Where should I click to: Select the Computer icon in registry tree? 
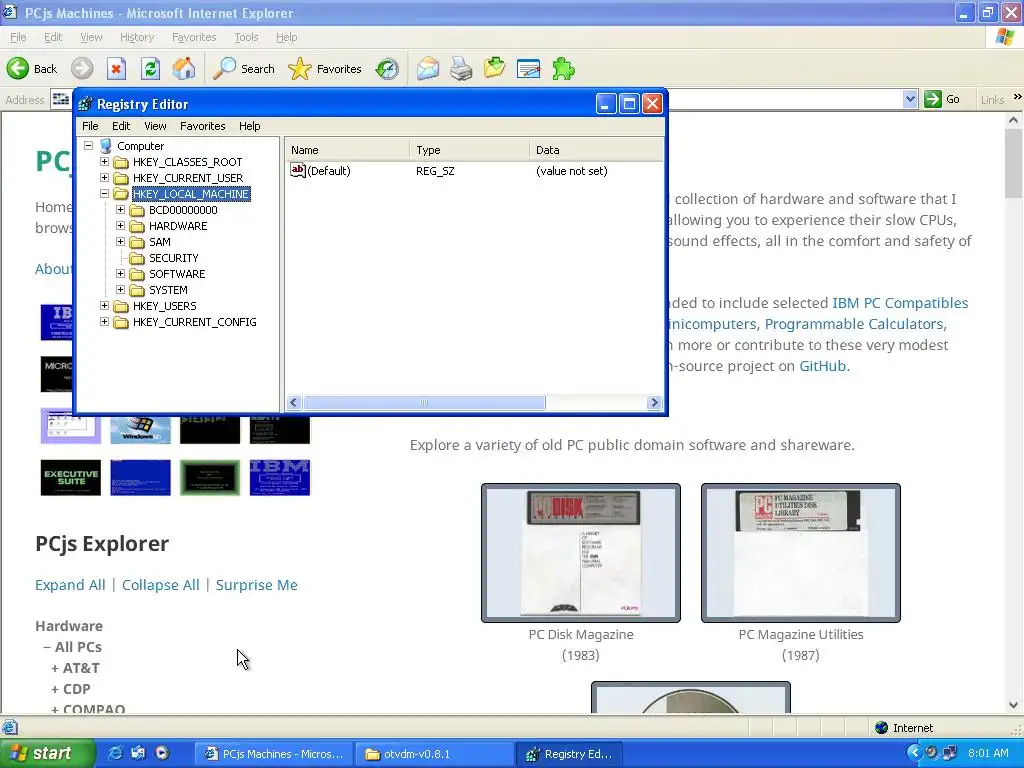click(x=106, y=146)
